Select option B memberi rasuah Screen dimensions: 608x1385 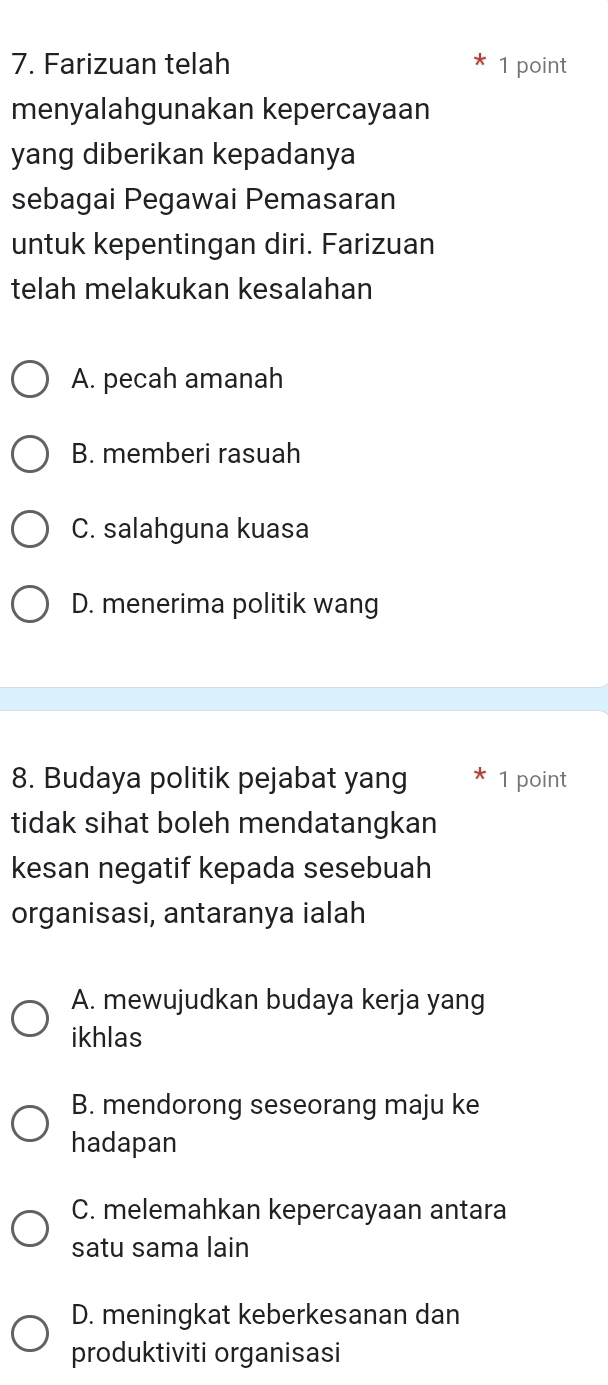[x=30, y=454]
